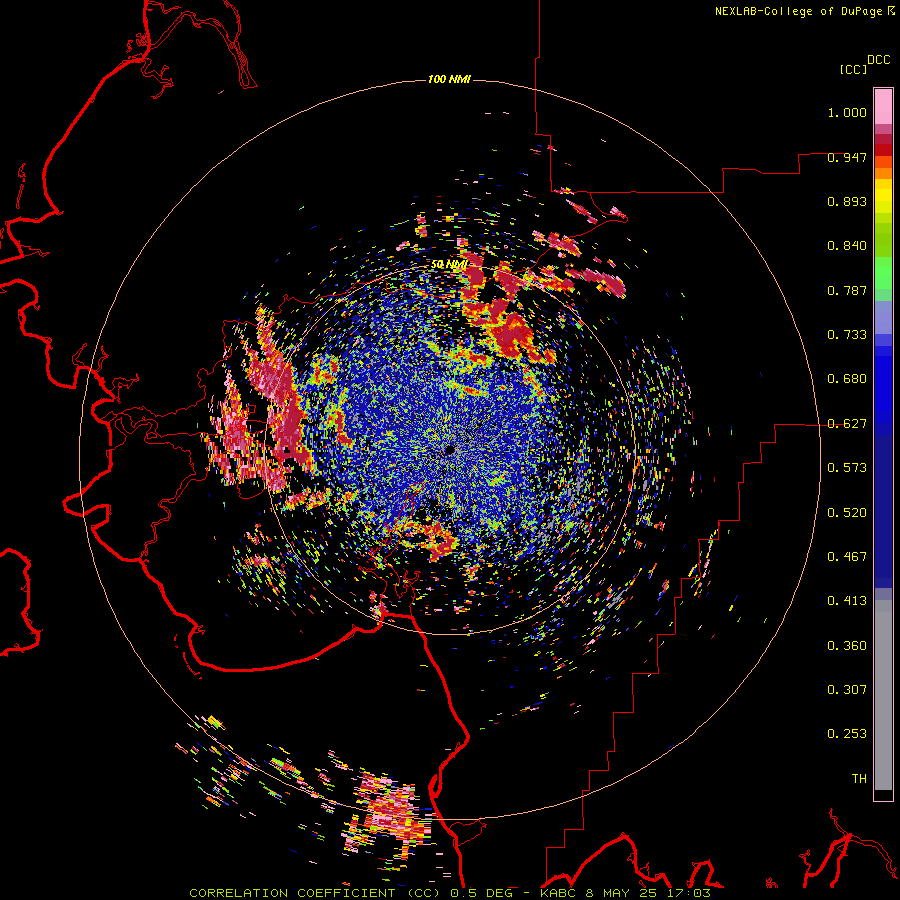This screenshot has height=900, width=900.
Task: Select the 0.787 legend value
Action: pyautogui.click(x=847, y=290)
